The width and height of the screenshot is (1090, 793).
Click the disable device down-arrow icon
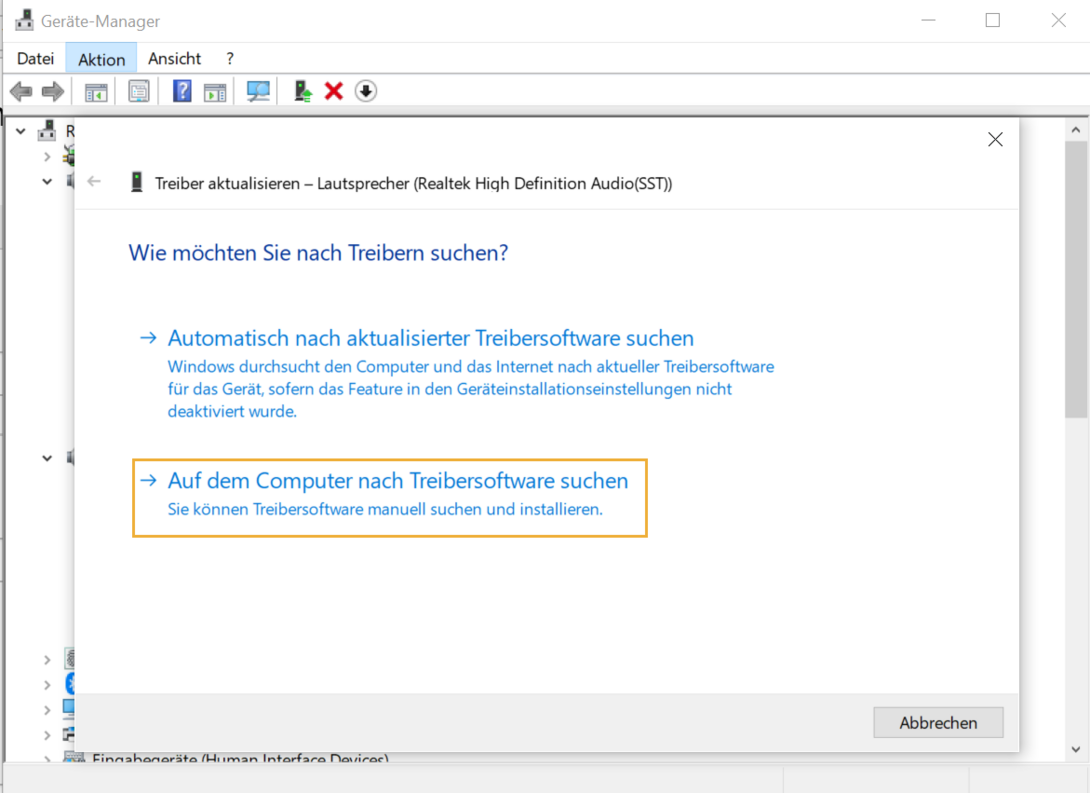[x=366, y=92]
